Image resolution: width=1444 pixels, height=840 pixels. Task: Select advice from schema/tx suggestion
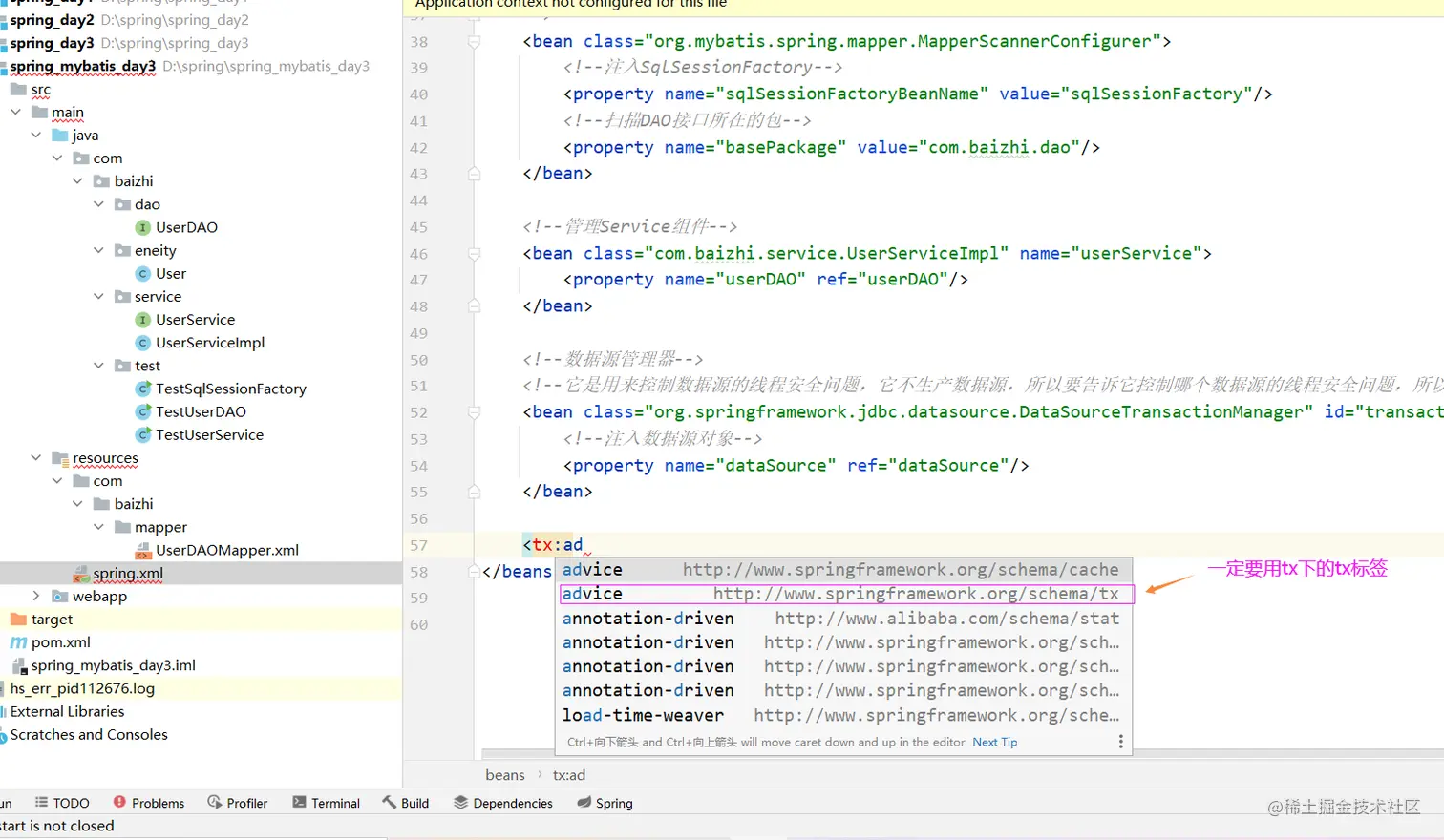(846, 594)
